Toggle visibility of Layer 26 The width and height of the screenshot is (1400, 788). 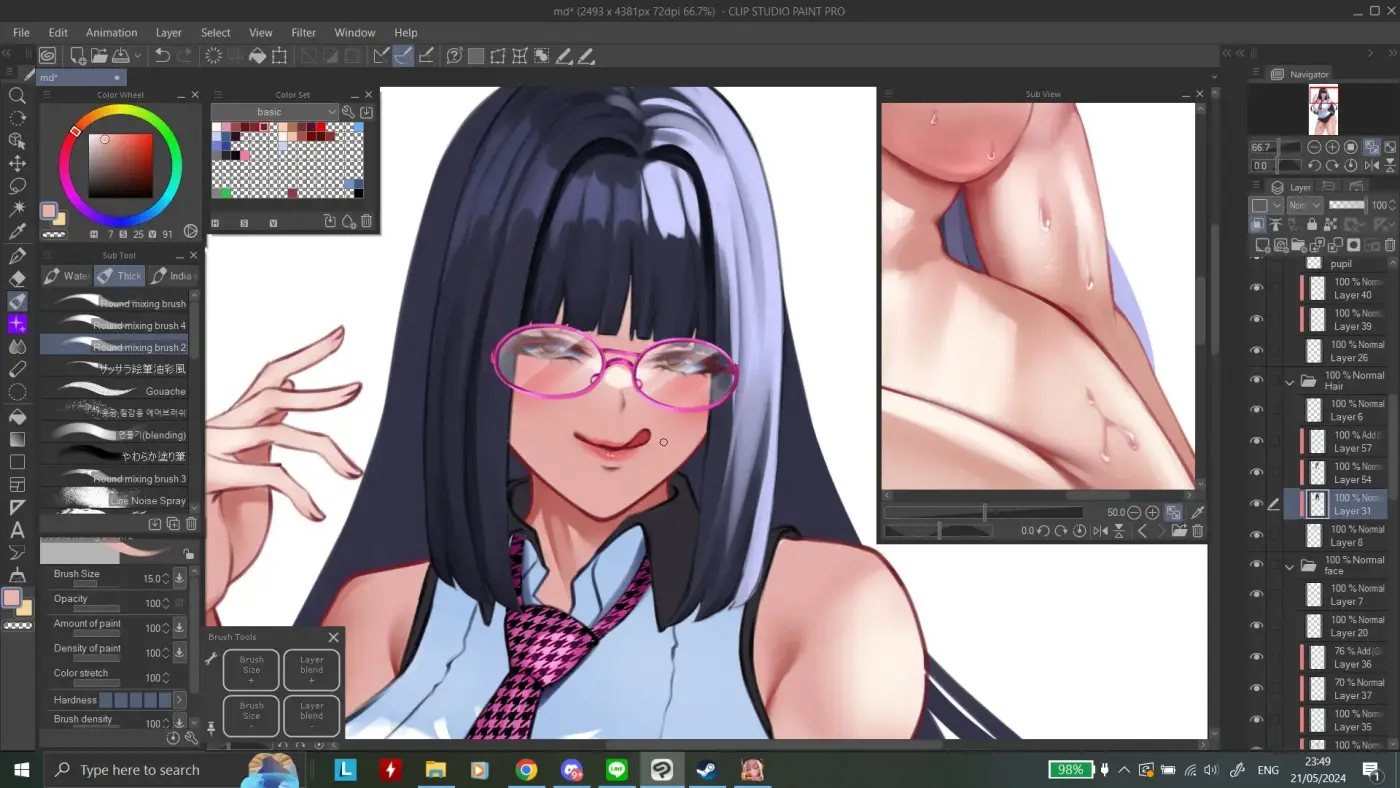1257,350
